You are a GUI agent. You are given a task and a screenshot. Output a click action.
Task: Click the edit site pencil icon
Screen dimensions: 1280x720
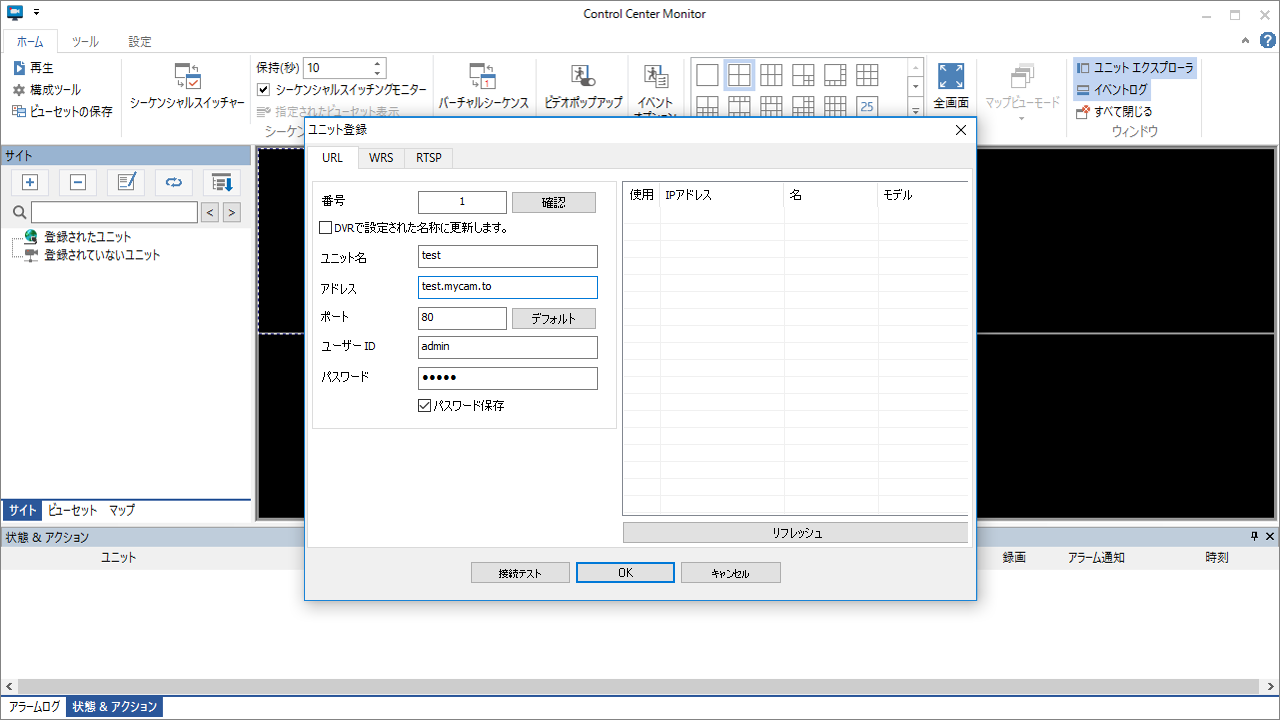pyautogui.click(x=126, y=182)
